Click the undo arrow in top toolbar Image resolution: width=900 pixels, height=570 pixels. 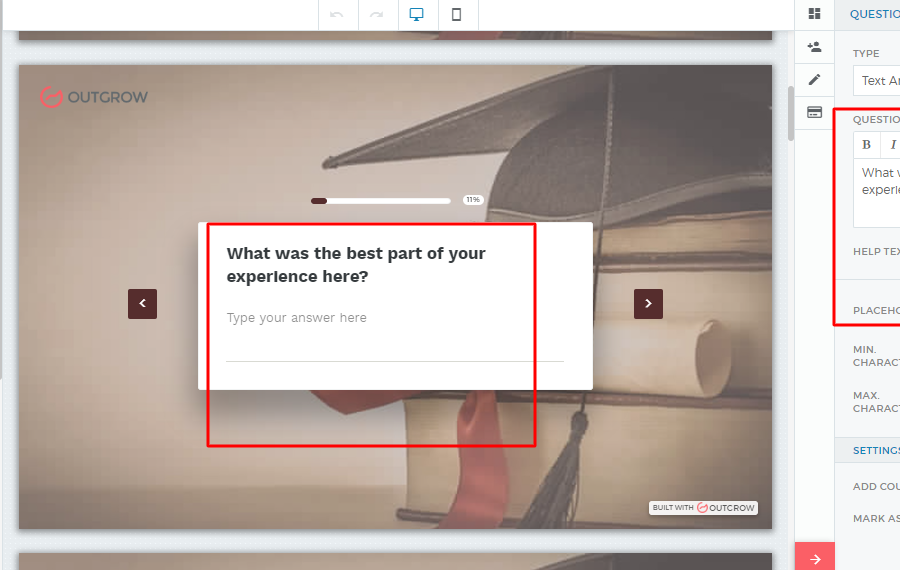pos(337,15)
